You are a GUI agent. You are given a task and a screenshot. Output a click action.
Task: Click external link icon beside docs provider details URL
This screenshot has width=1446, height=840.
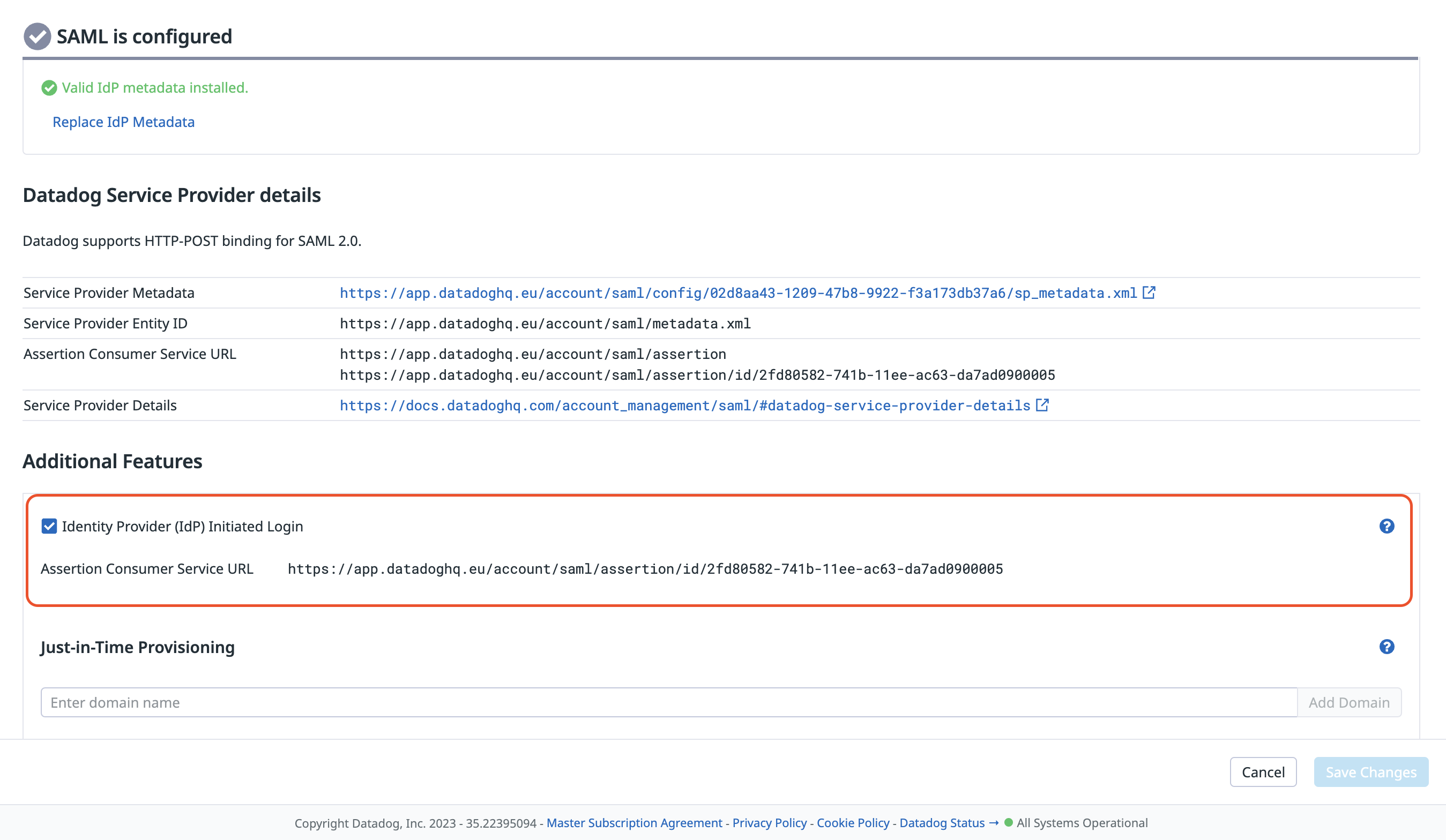(1042, 405)
